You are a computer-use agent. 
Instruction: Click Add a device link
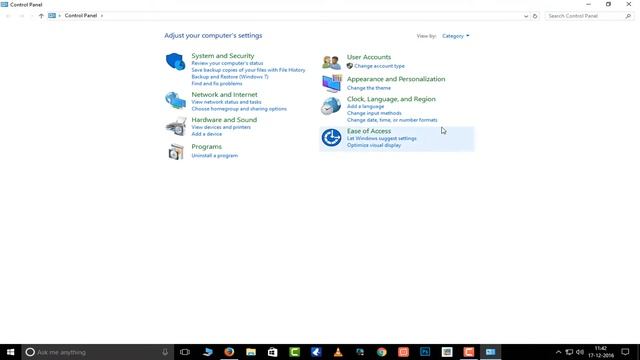(207, 134)
